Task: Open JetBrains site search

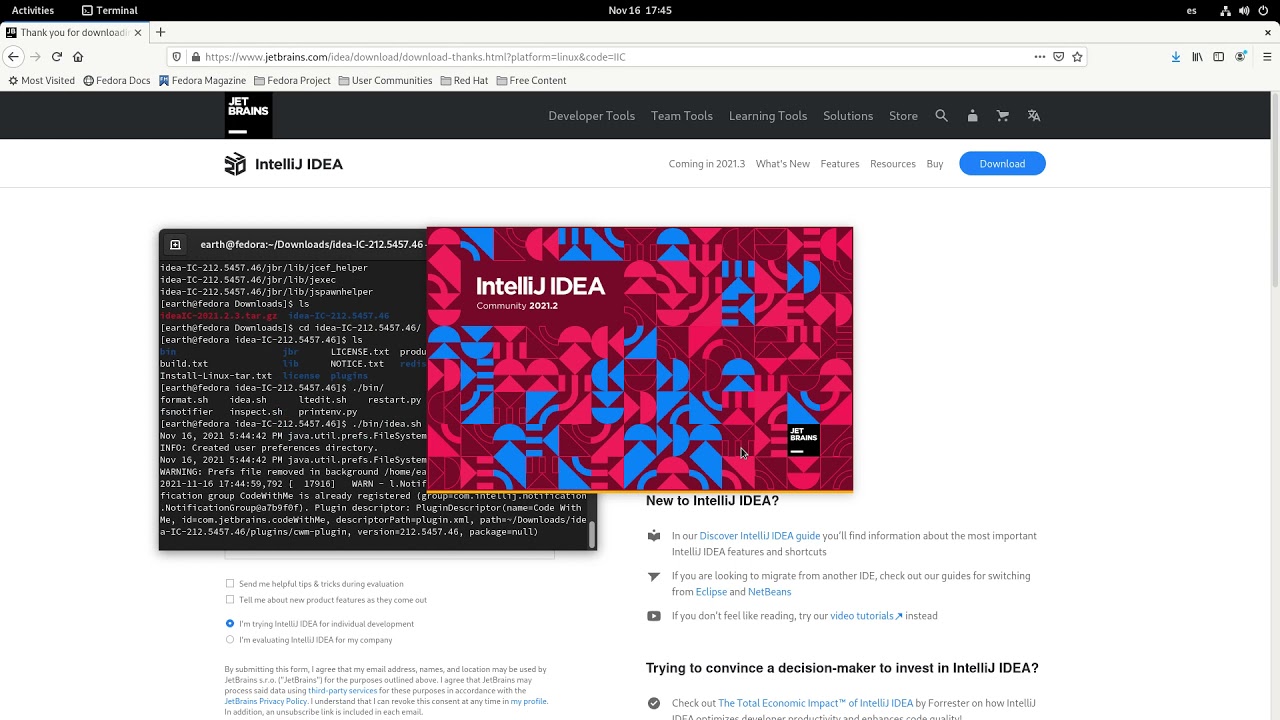Action: (941, 116)
